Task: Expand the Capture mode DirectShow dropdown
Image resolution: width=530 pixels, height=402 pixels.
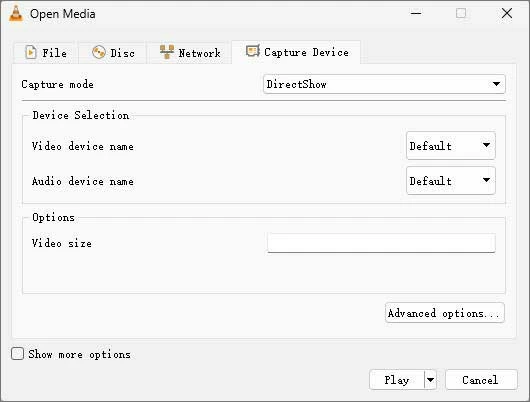Action: [x=384, y=84]
